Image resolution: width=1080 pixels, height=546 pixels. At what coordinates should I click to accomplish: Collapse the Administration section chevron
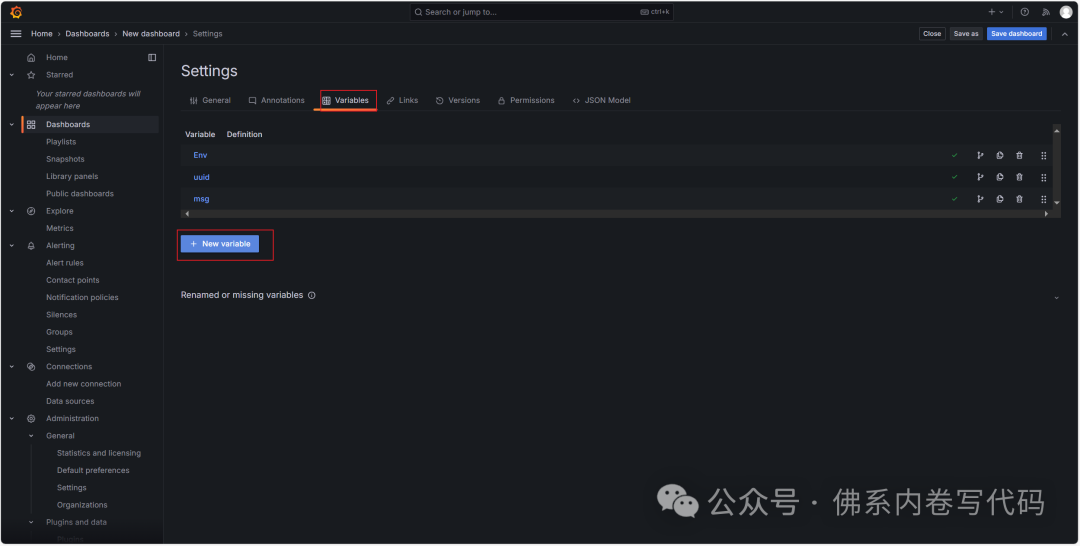tap(12, 419)
